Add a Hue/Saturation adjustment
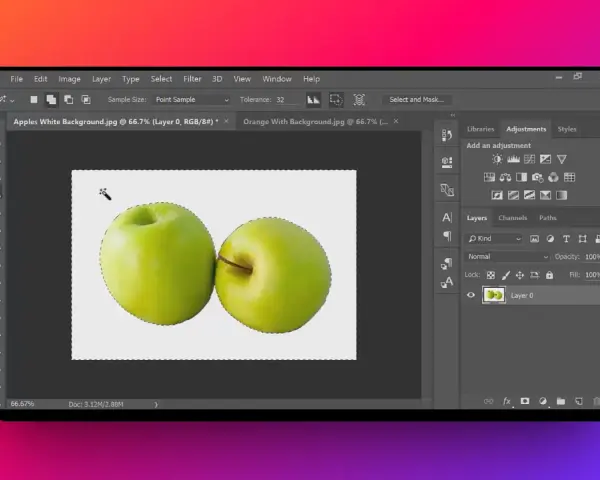Image resolution: width=600 pixels, height=480 pixels. (489, 177)
